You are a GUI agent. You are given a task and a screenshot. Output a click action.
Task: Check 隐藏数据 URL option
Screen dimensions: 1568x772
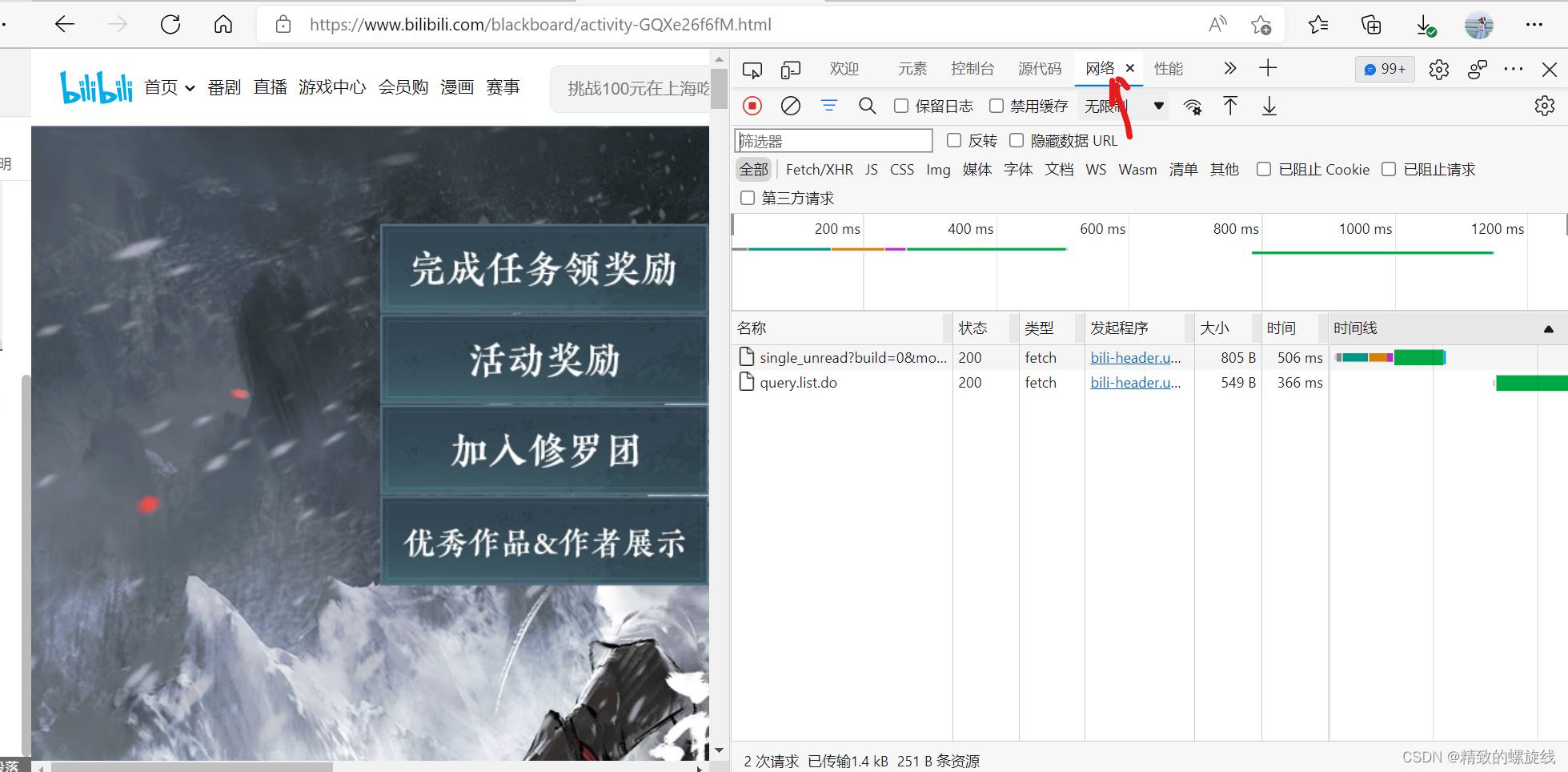click(1017, 140)
